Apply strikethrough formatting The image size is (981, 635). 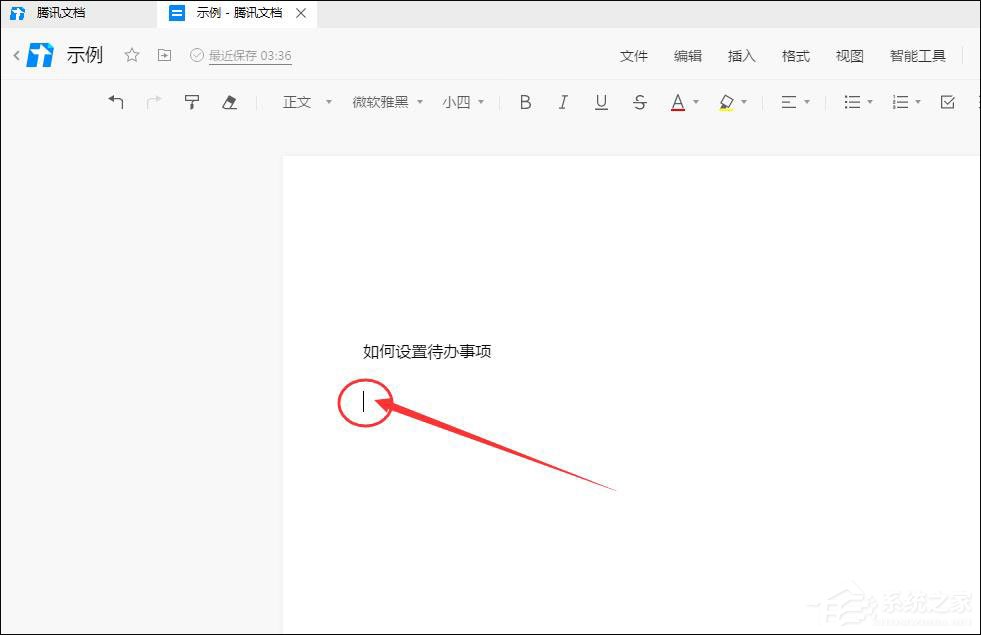point(639,102)
